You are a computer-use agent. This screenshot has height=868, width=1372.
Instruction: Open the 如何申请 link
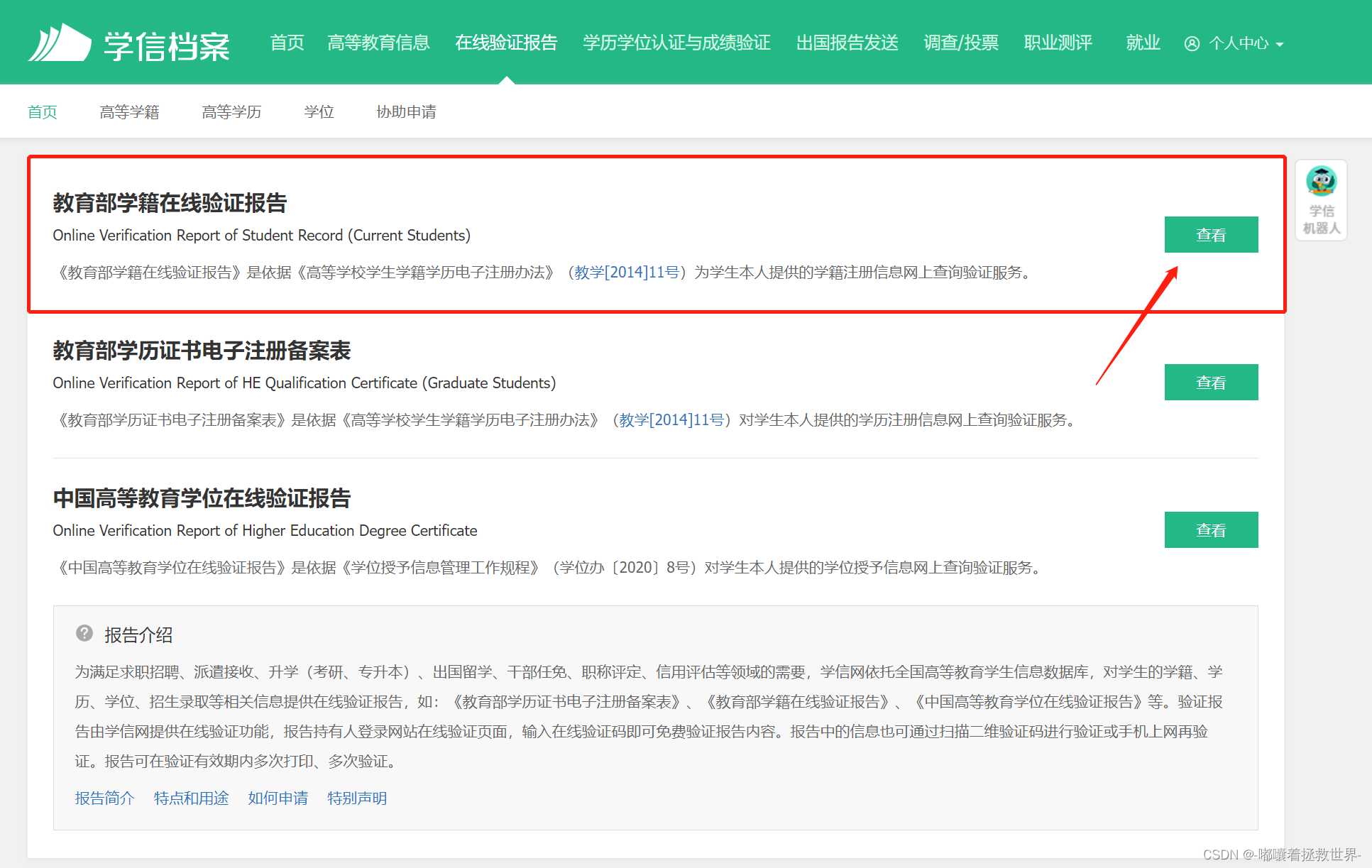click(x=278, y=798)
